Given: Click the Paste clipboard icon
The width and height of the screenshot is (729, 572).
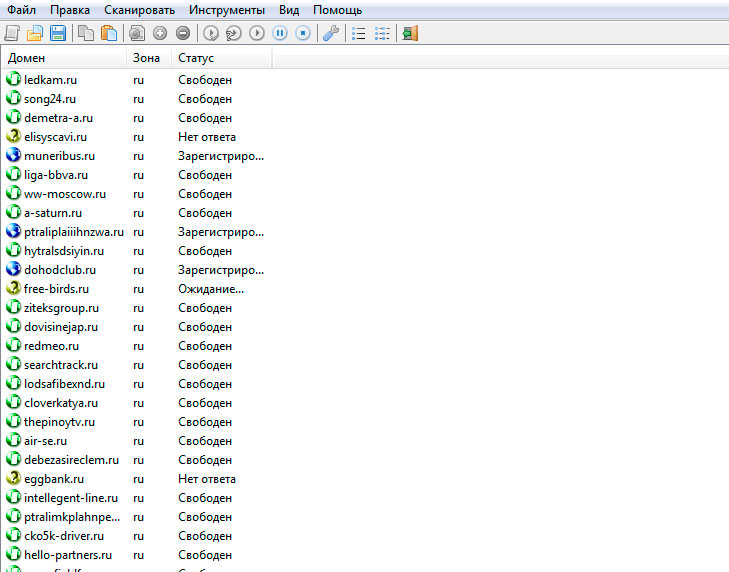Looking at the screenshot, I should click(x=109, y=33).
